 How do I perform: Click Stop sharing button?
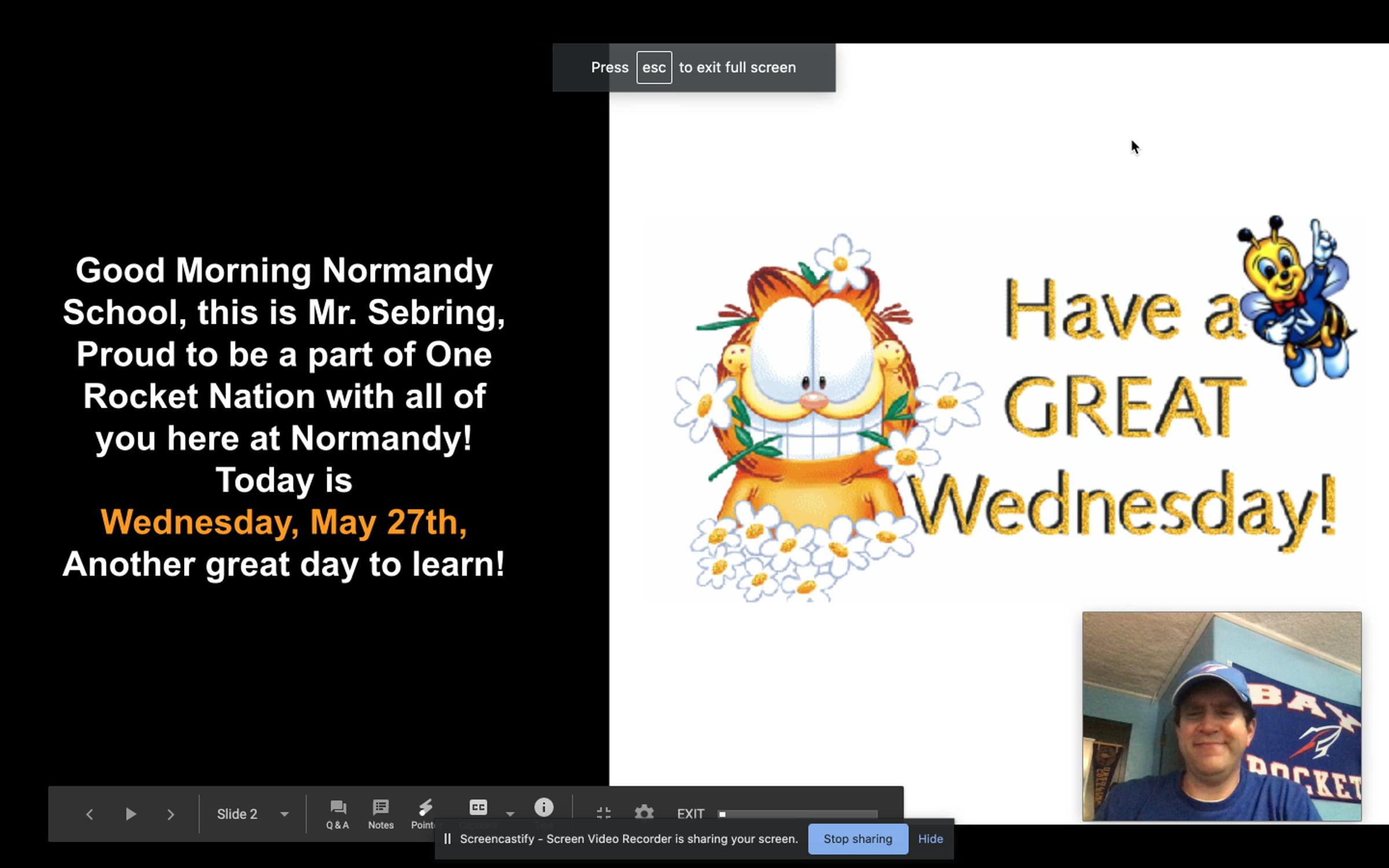[858, 839]
